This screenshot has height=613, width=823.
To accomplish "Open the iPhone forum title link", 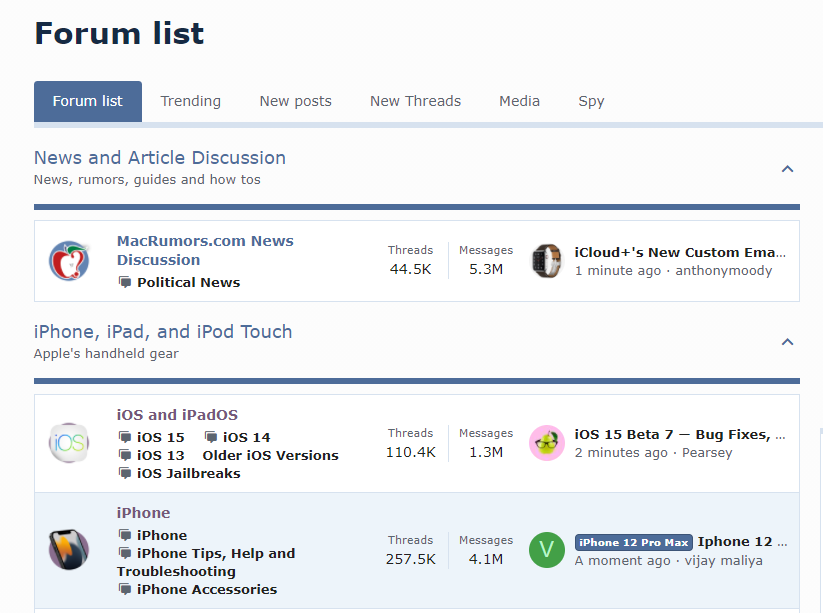I will [143, 513].
